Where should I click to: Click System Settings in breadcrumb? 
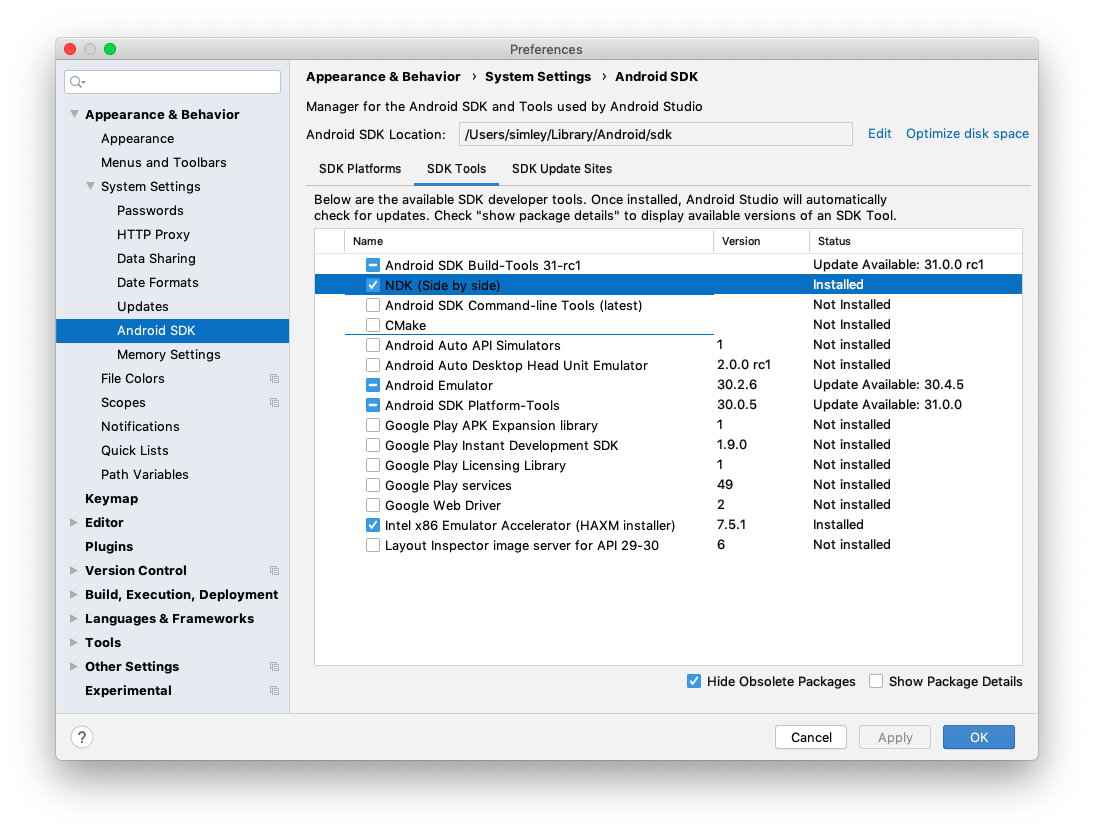pos(538,77)
